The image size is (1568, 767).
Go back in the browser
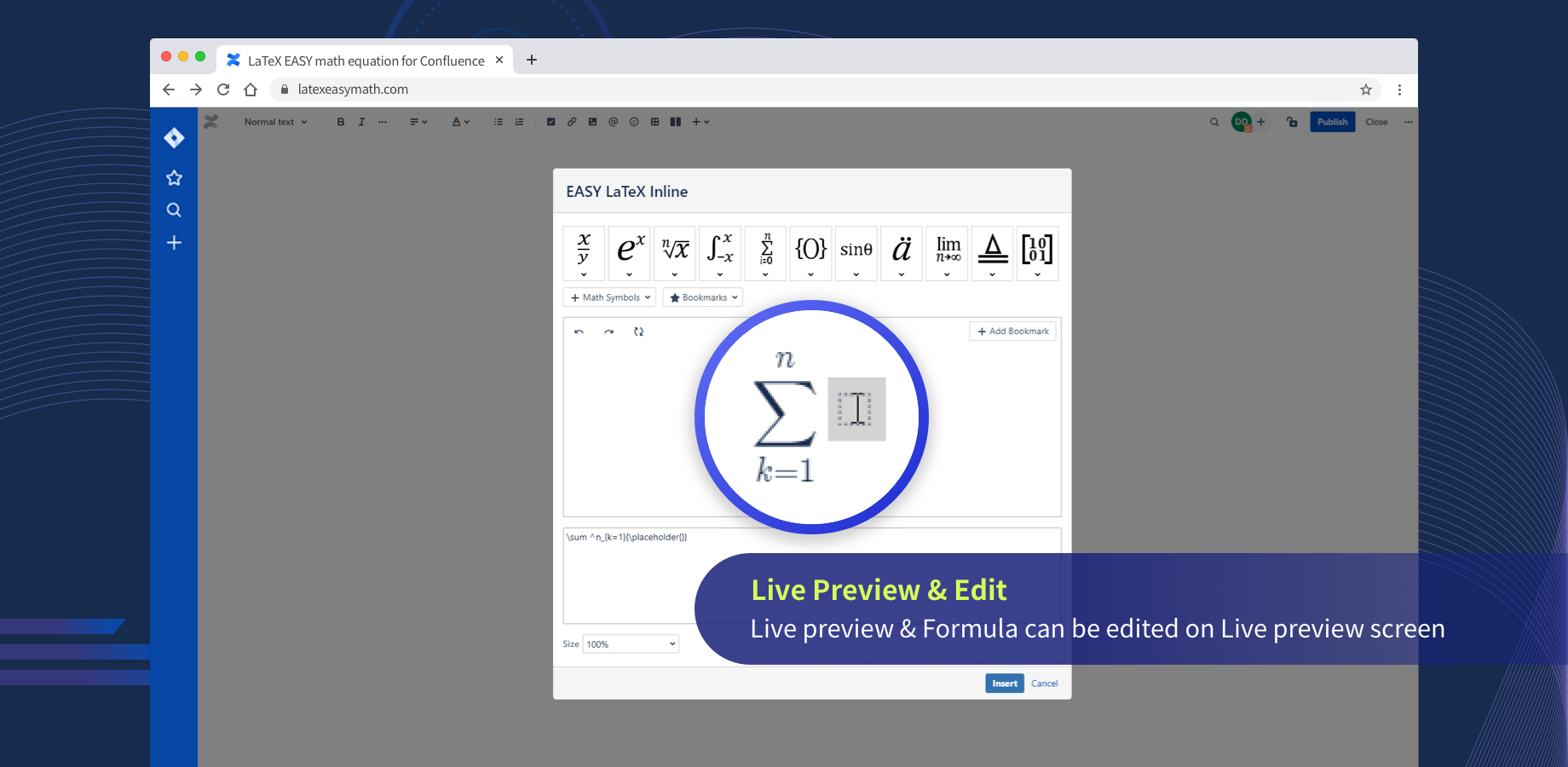tap(169, 89)
